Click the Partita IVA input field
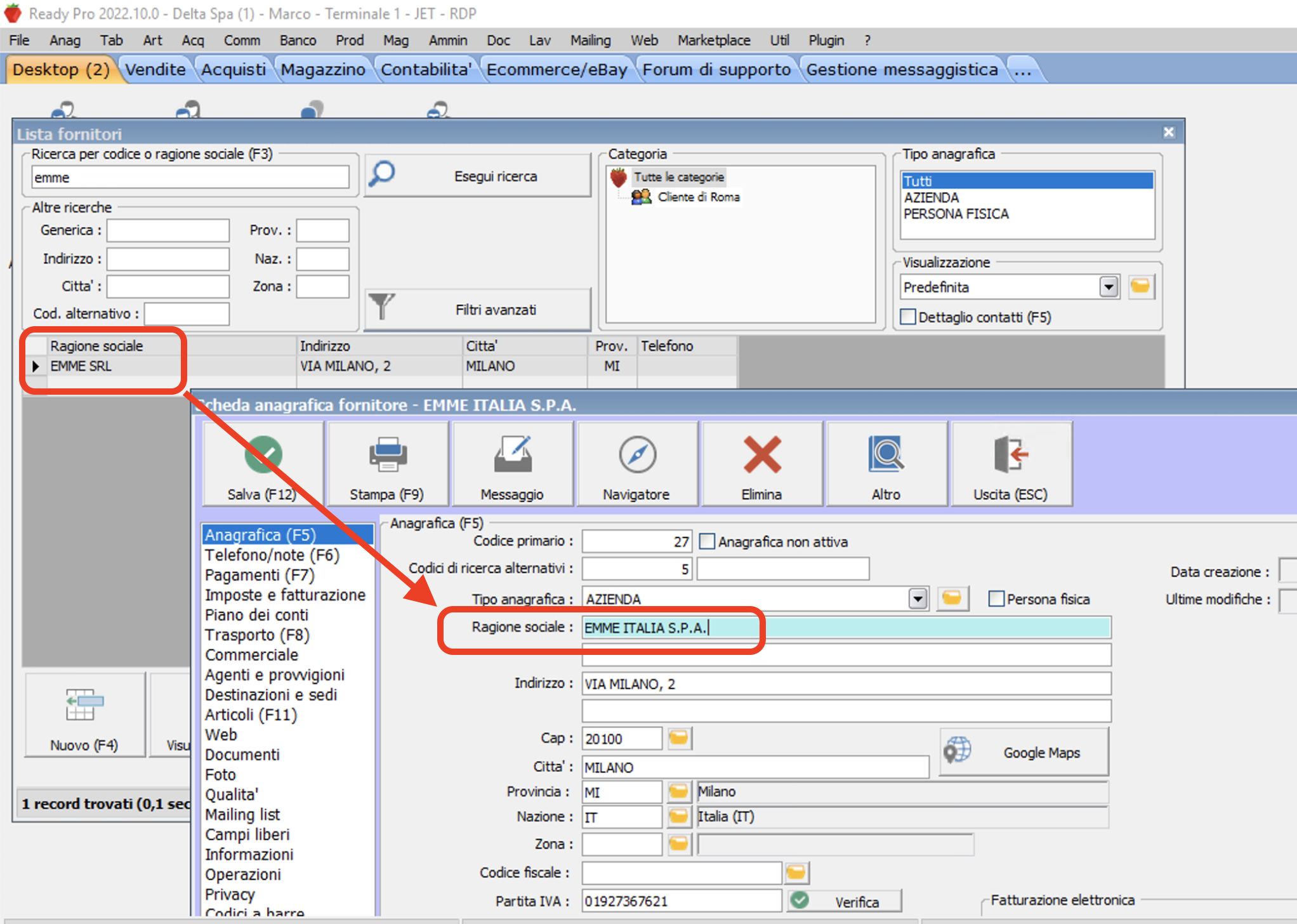The image size is (1297, 924). 682,901
